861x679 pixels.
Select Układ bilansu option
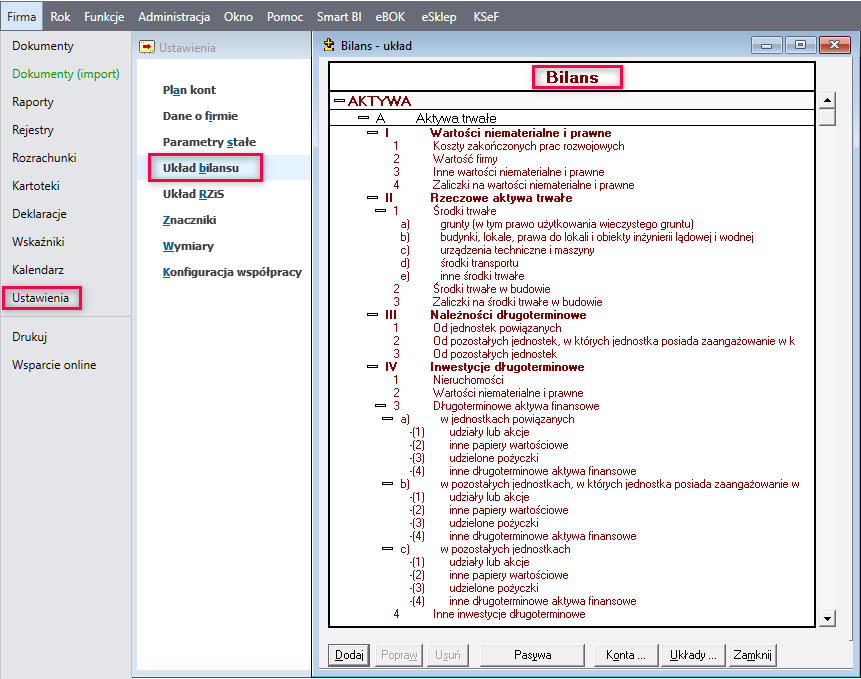[201, 168]
